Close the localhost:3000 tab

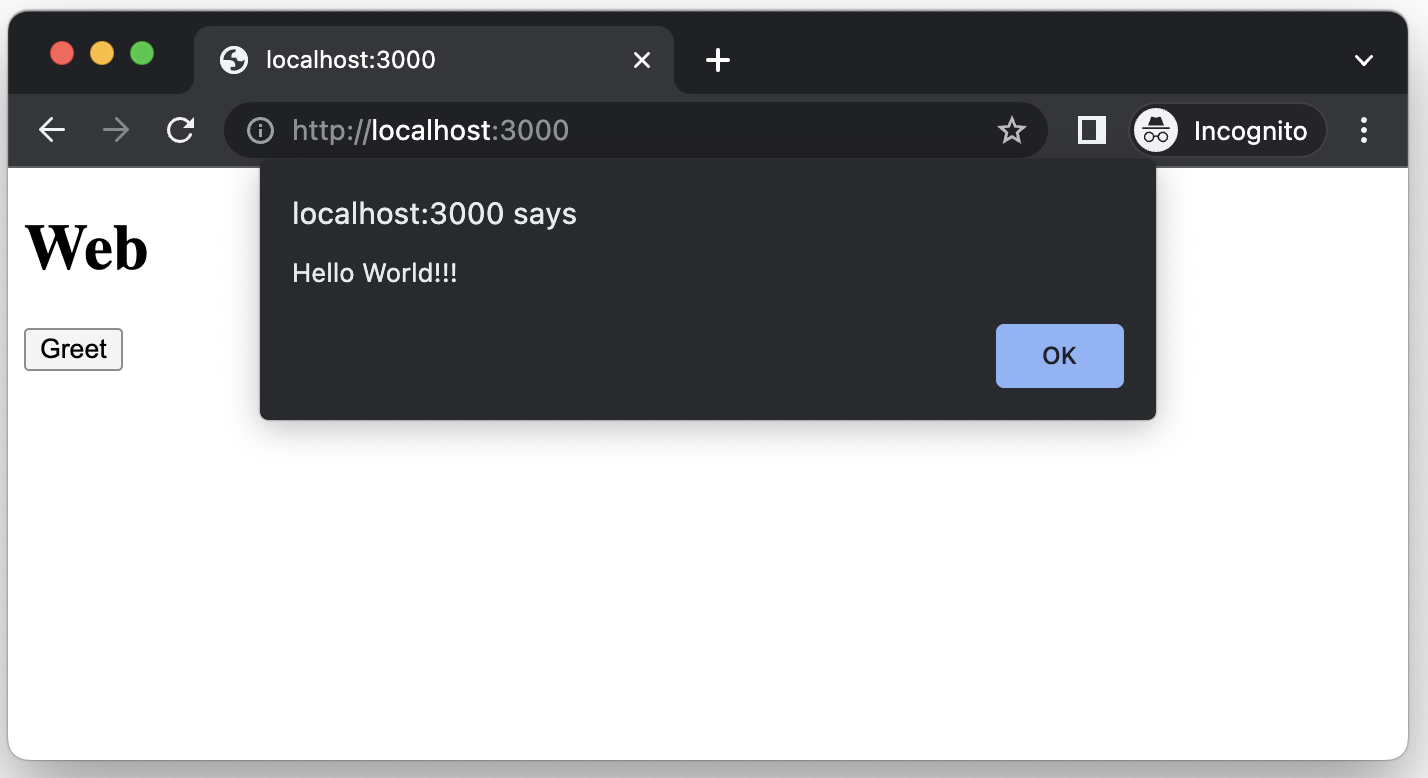coord(641,60)
